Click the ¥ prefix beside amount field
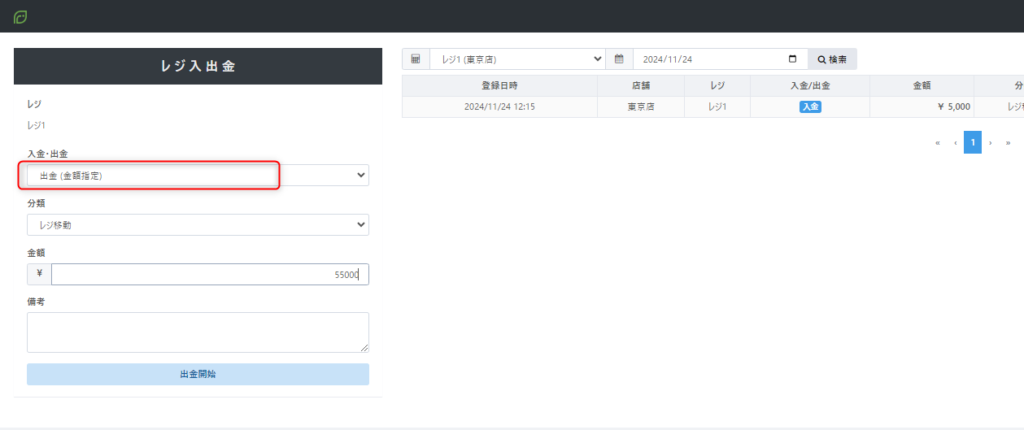This screenshot has height=430, width=1024. coord(39,274)
